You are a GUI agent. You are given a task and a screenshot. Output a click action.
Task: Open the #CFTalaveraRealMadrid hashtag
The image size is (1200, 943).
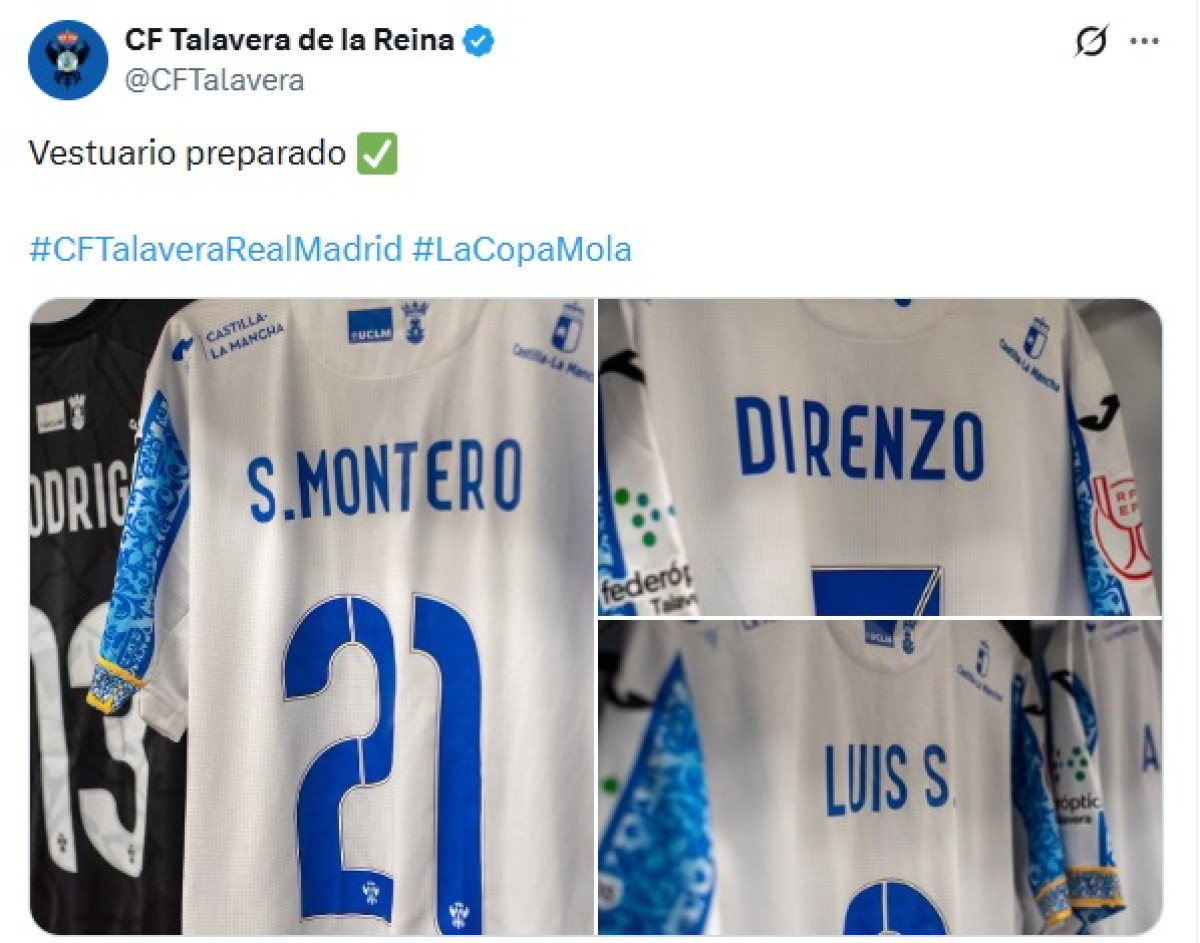215,248
